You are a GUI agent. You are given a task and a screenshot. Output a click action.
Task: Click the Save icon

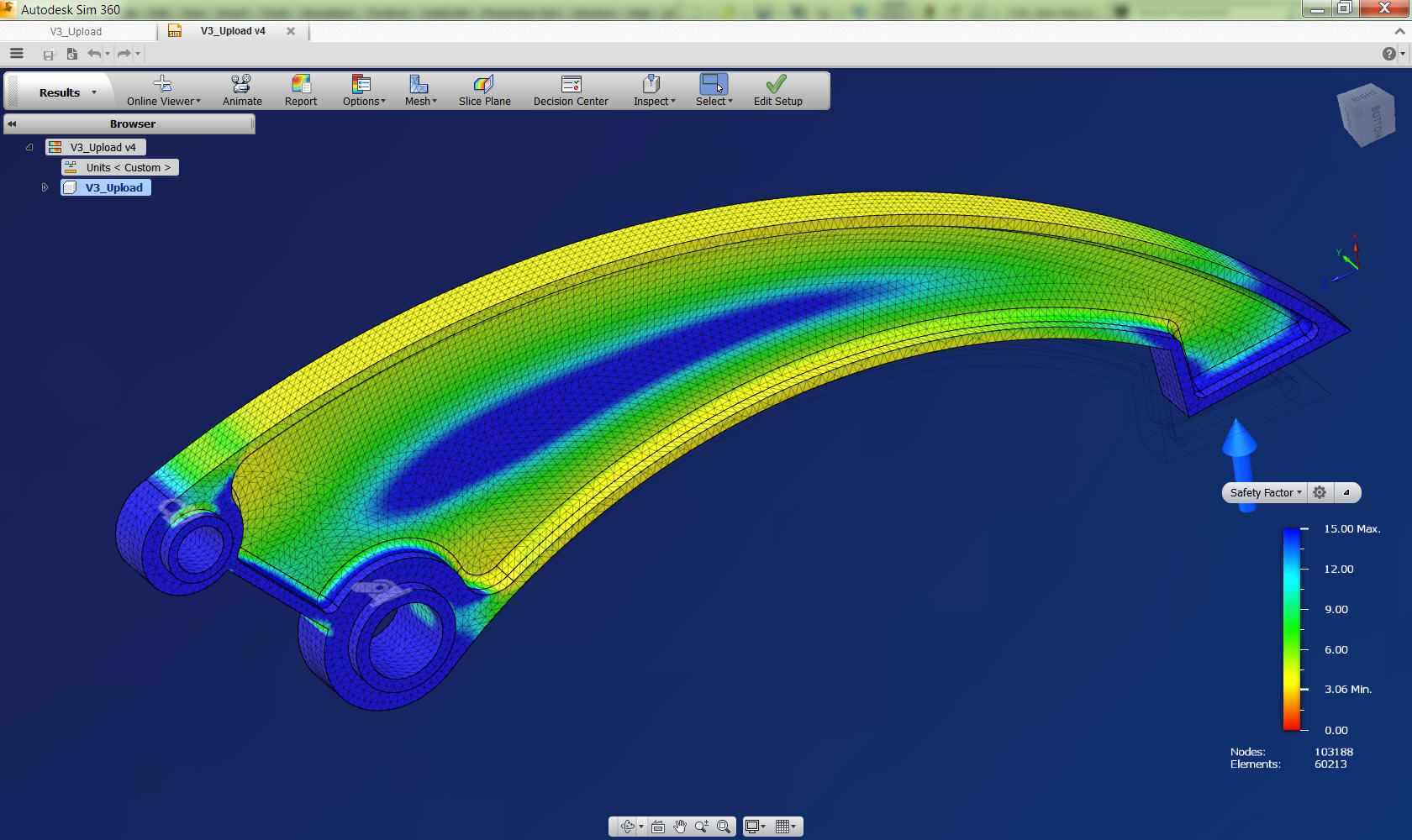[49, 55]
